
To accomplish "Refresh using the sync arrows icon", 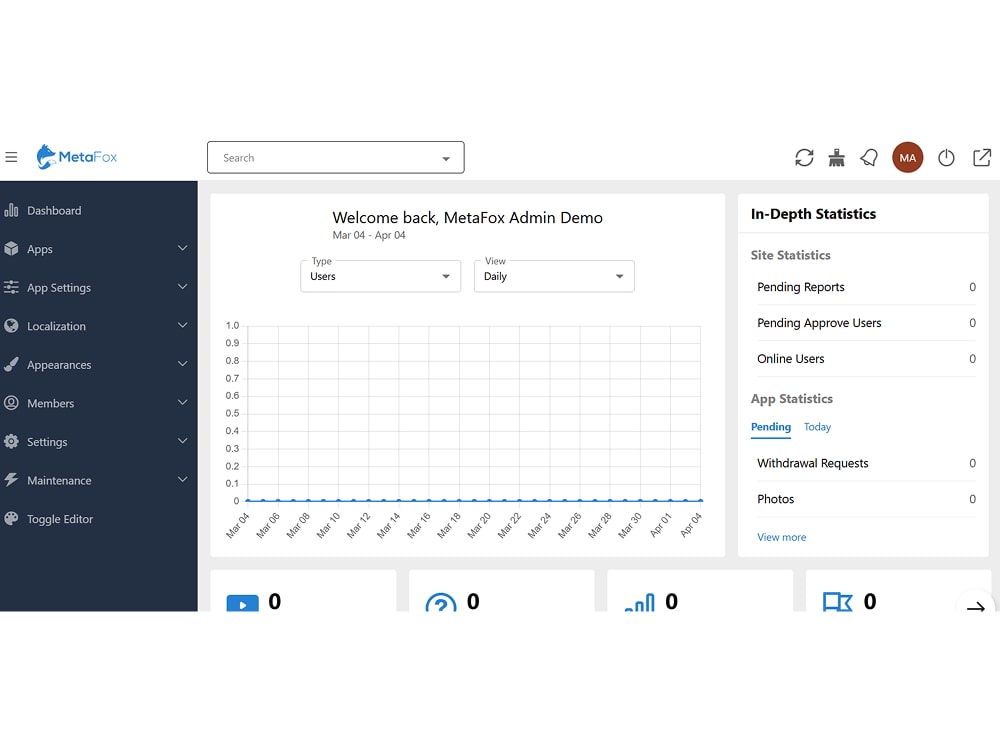I will pos(804,158).
